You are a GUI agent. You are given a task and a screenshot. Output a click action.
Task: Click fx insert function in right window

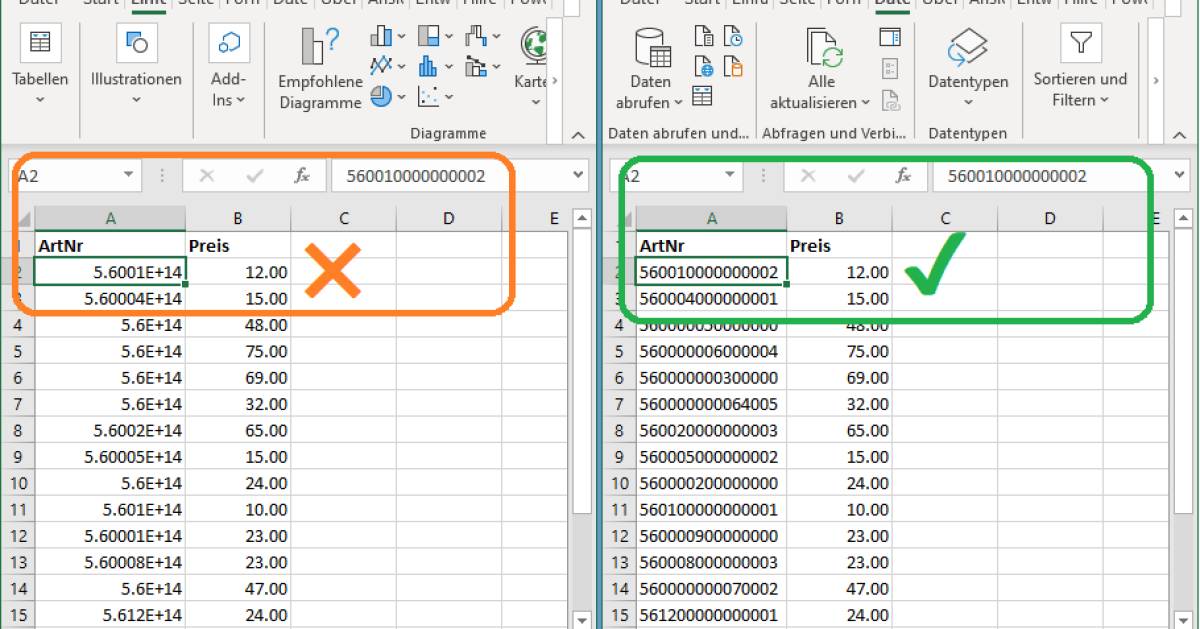coord(903,176)
